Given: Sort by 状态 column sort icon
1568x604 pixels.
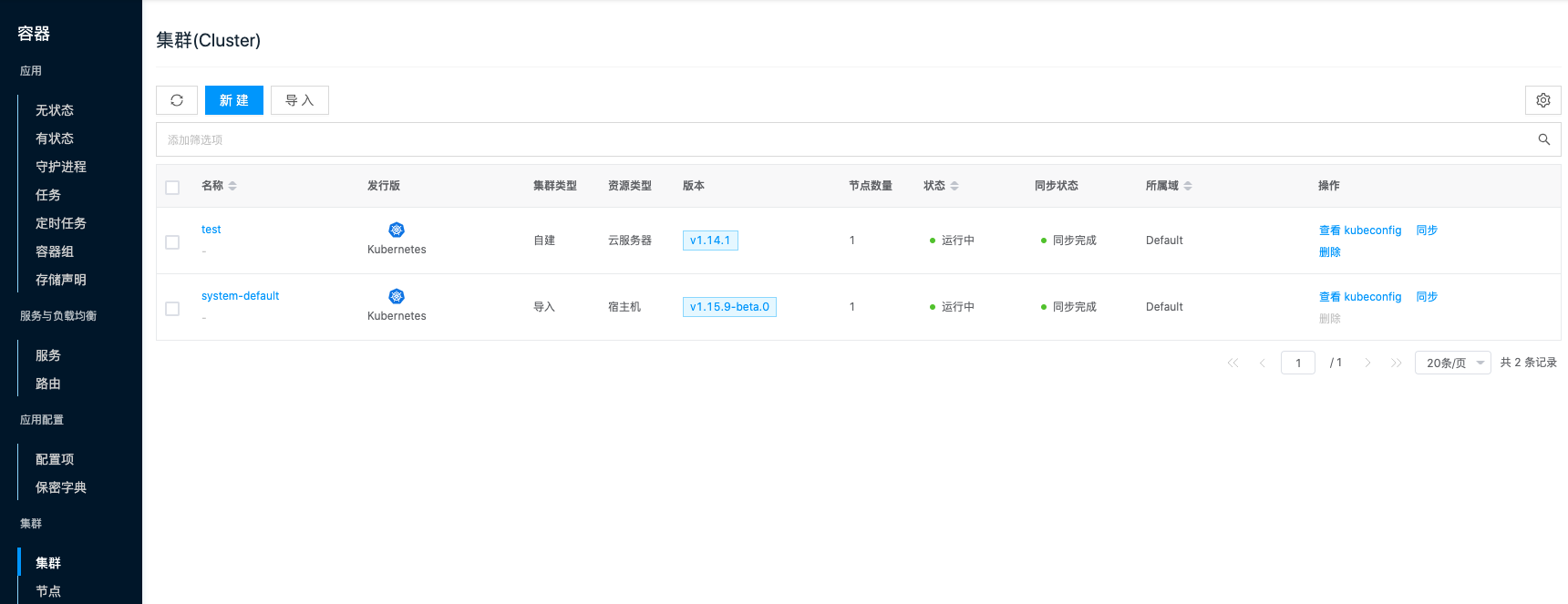Looking at the screenshot, I should coord(954,186).
